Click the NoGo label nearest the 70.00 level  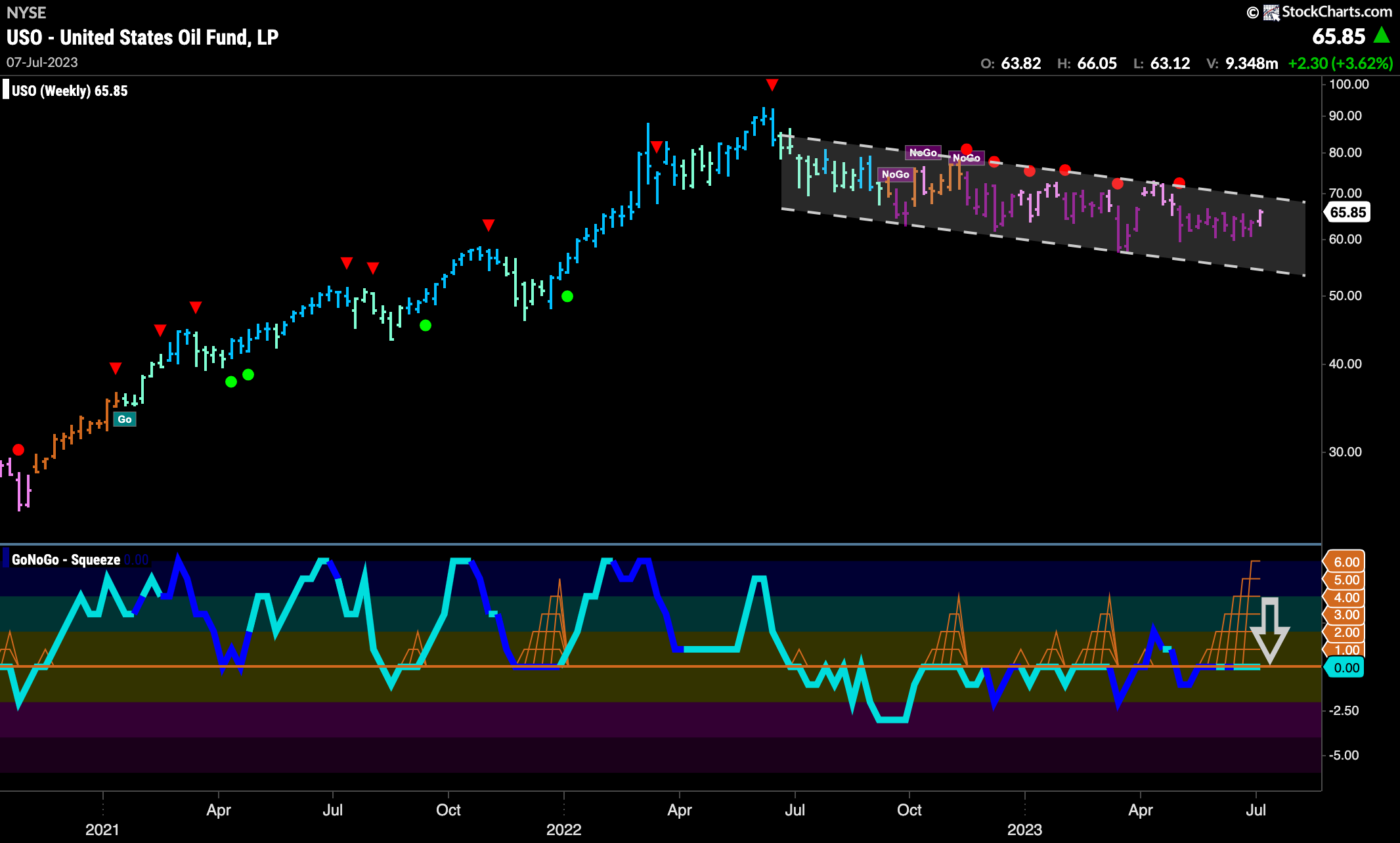click(895, 174)
